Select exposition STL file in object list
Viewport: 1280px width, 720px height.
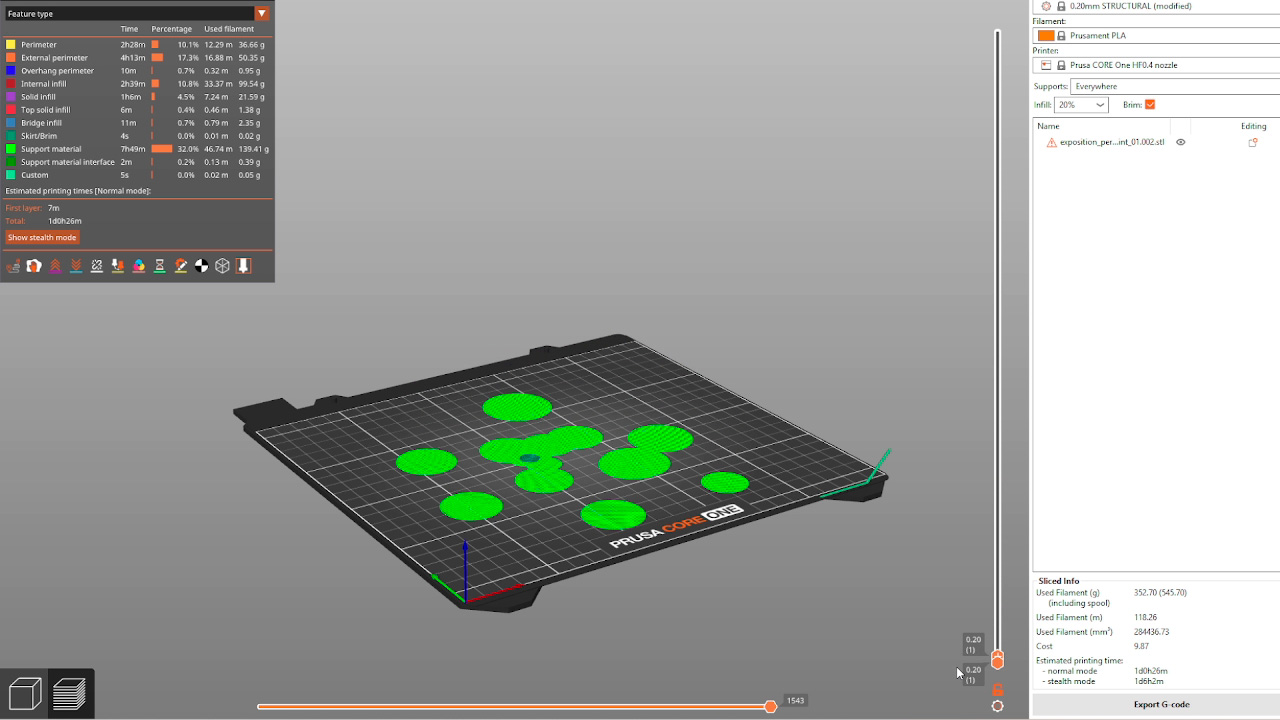[1112, 142]
